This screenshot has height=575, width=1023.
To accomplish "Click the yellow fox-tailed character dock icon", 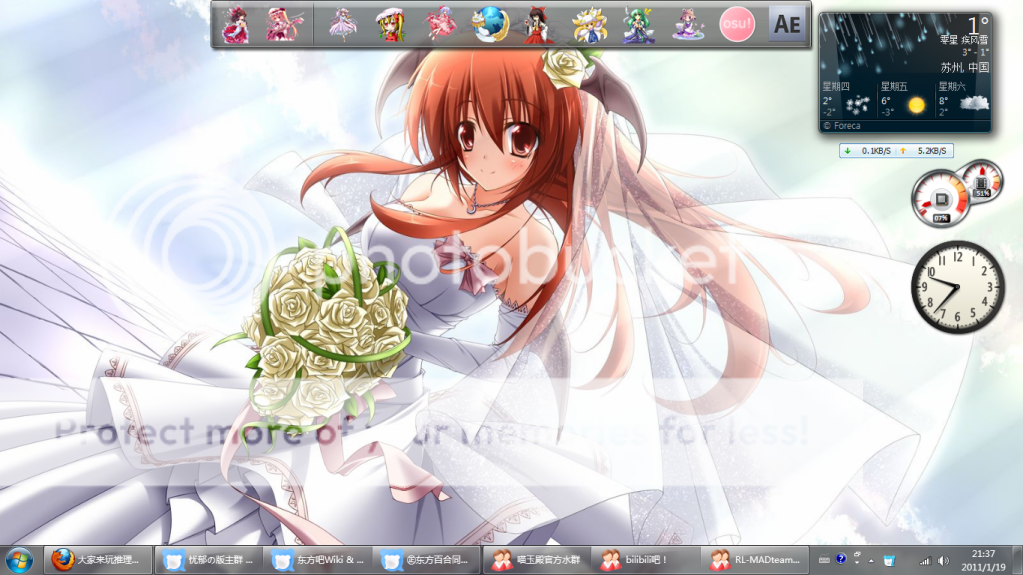I will [x=587, y=25].
